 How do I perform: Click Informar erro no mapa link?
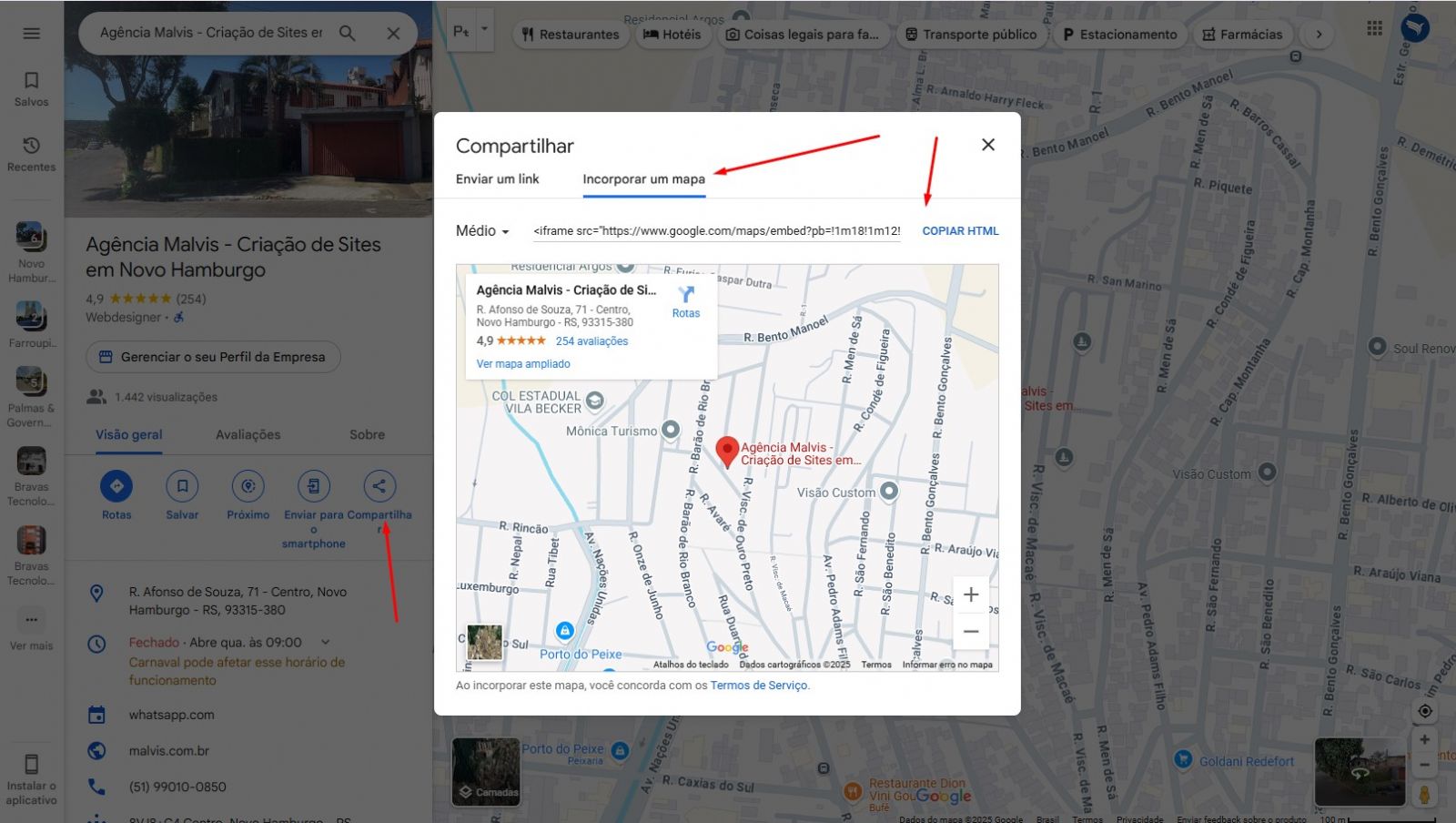[947, 665]
